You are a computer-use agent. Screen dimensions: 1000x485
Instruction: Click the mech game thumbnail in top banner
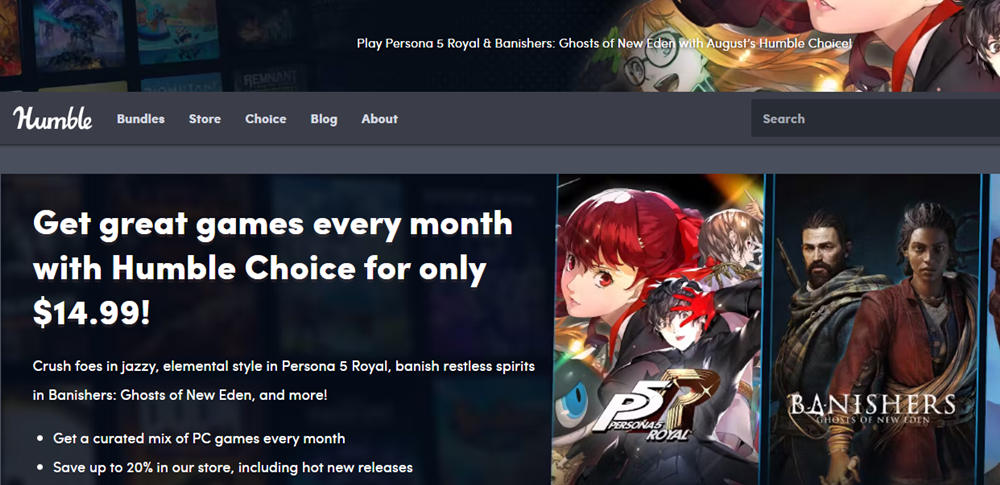click(x=79, y=34)
